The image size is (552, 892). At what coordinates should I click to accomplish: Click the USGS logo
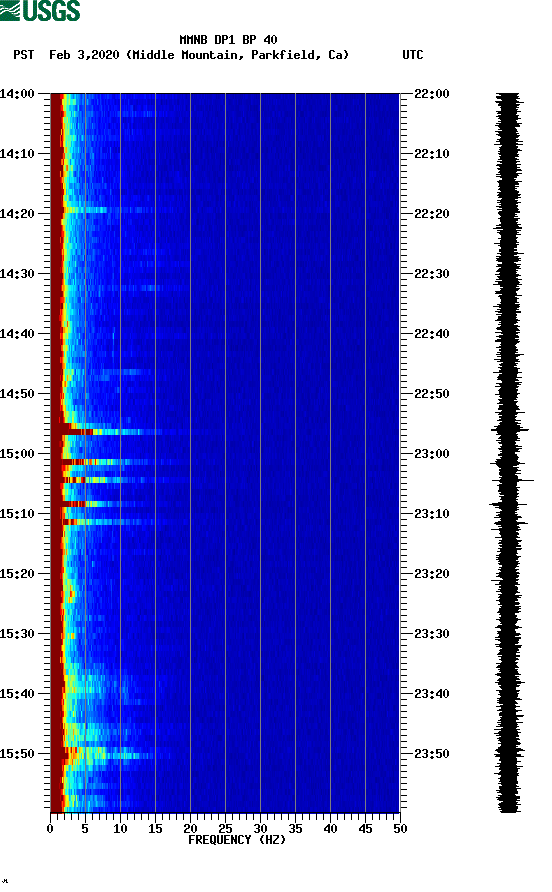pos(40,10)
